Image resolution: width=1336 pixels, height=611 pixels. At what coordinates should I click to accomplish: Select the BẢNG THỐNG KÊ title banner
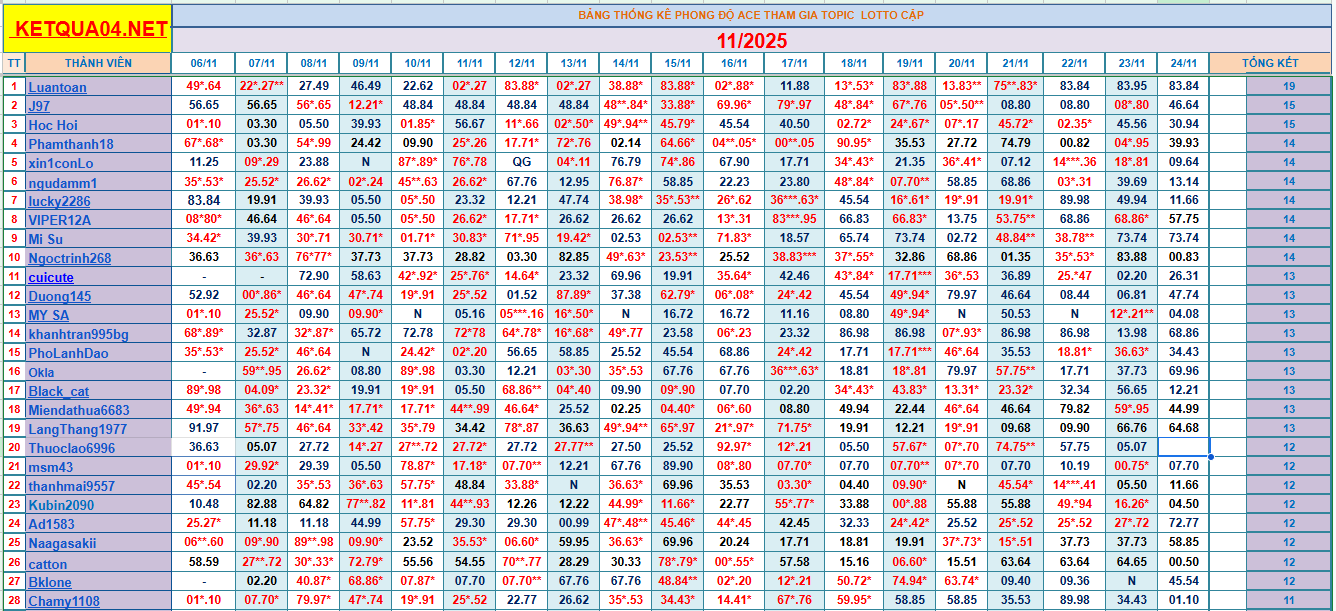pyautogui.click(x=751, y=15)
